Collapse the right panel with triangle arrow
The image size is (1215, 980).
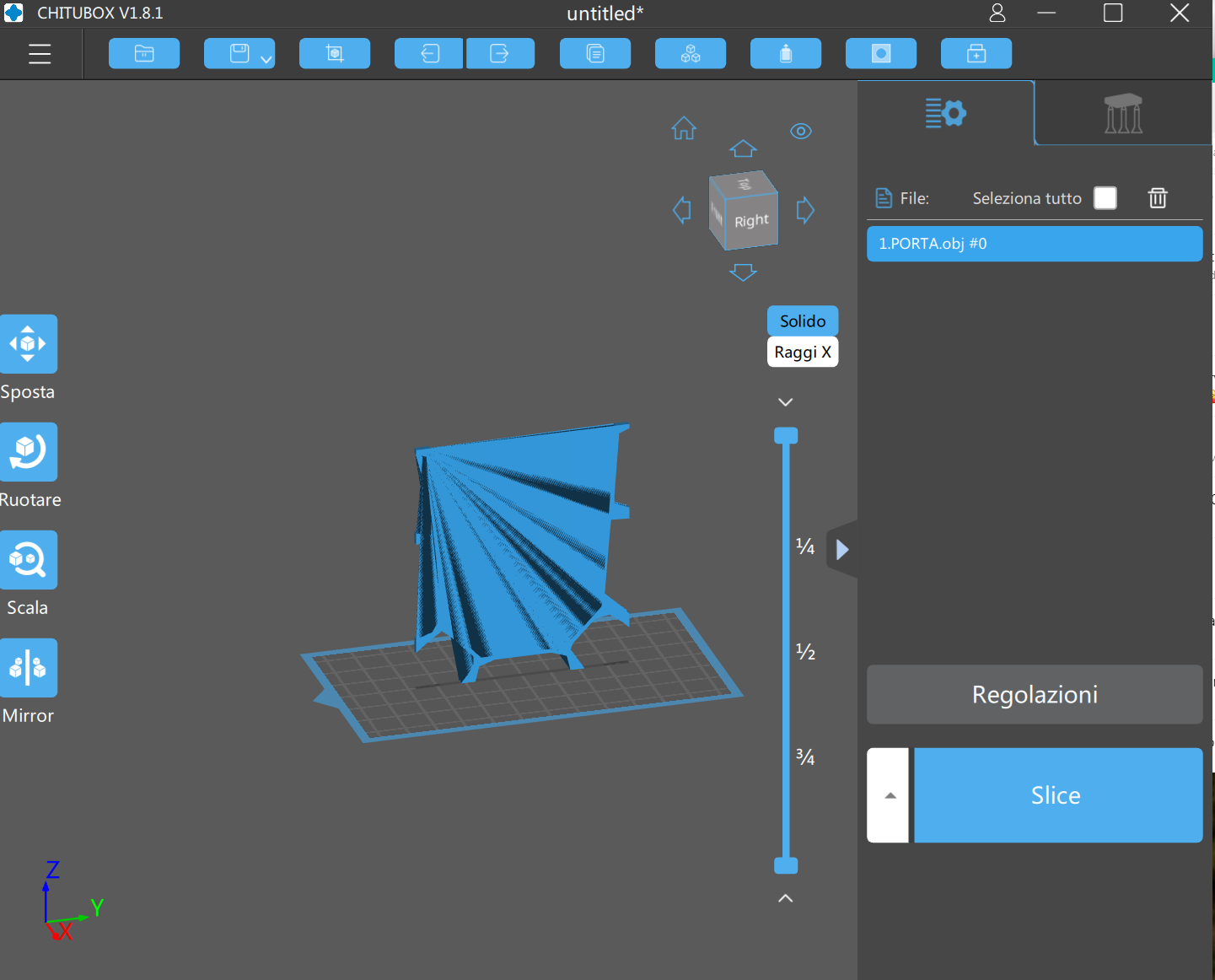click(842, 550)
